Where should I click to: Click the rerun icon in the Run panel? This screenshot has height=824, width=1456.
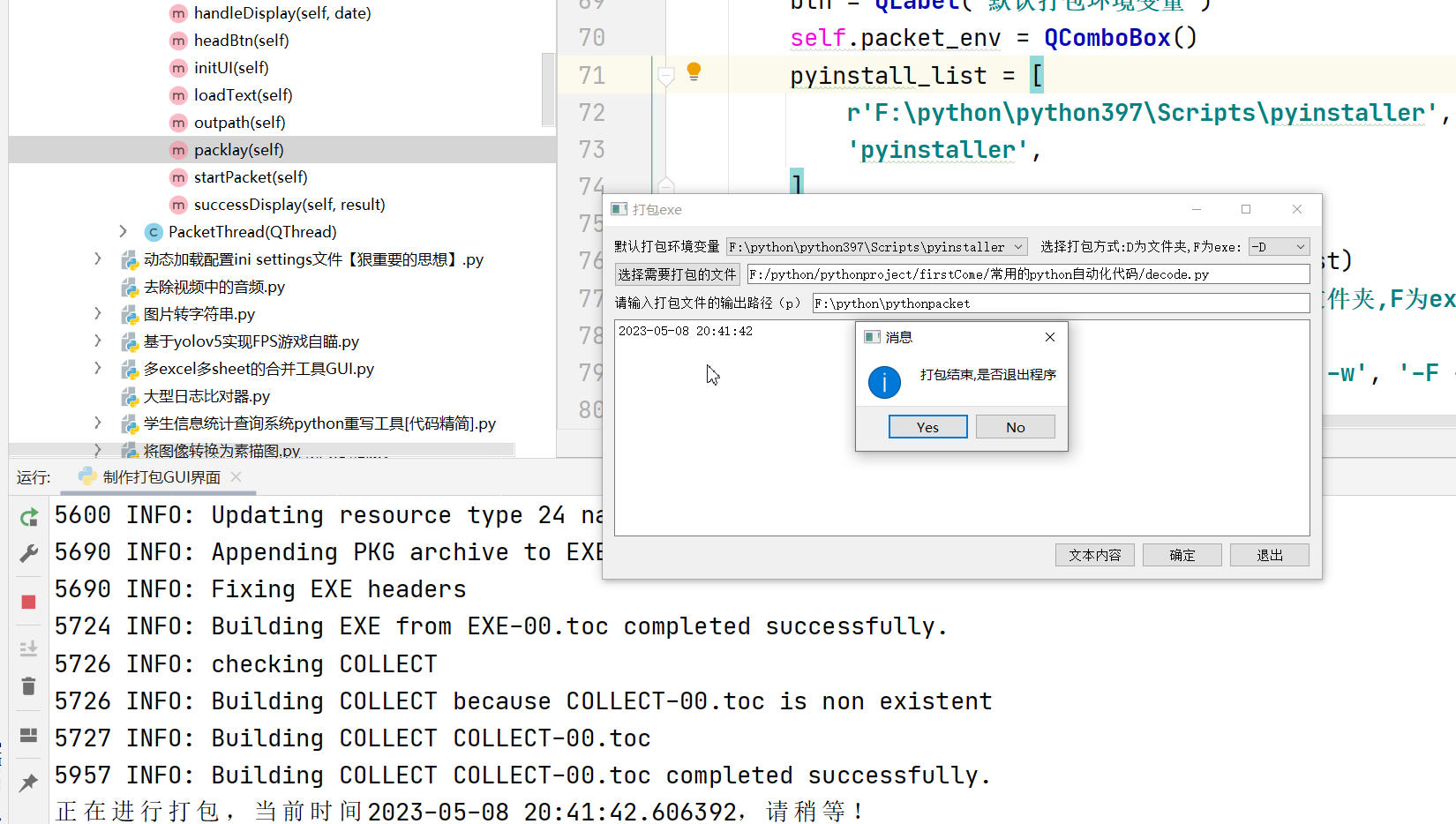(28, 518)
